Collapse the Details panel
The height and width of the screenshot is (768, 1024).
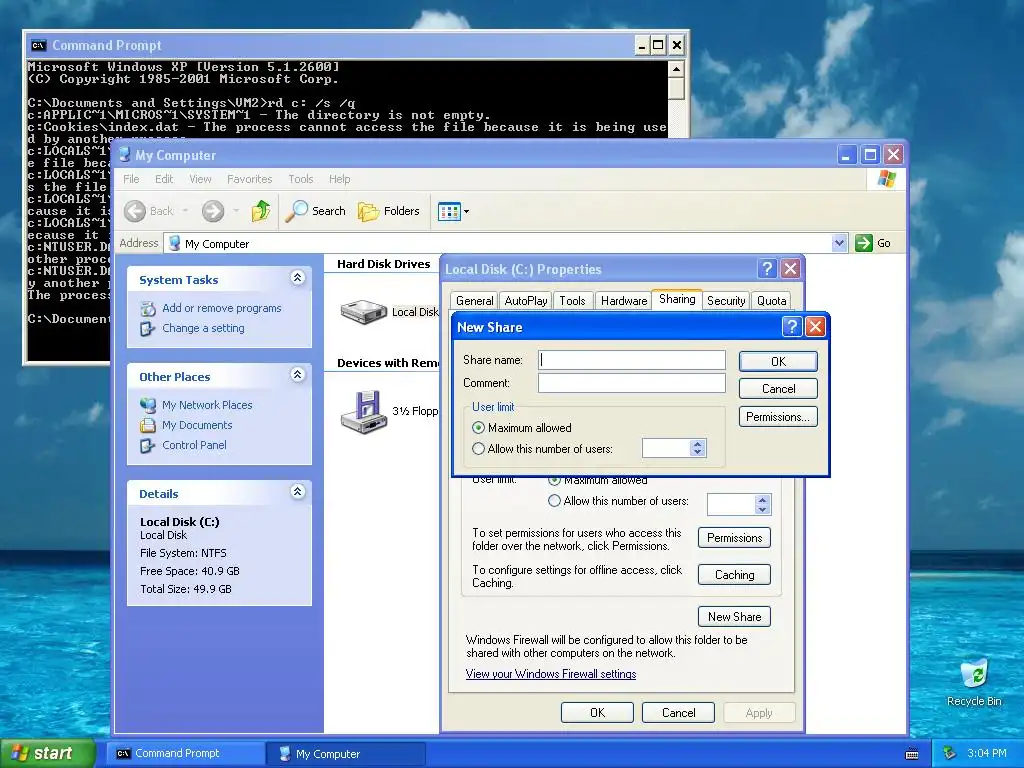297,492
